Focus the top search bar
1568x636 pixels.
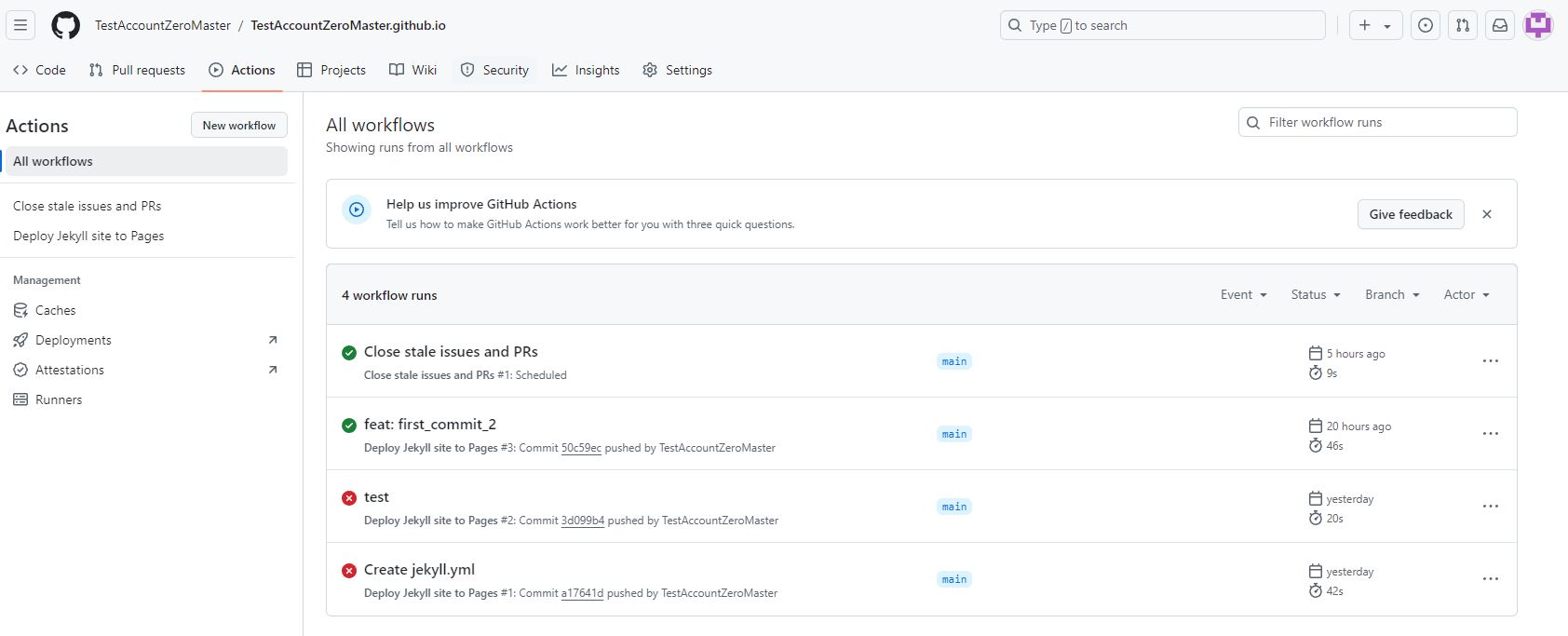(1162, 25)
